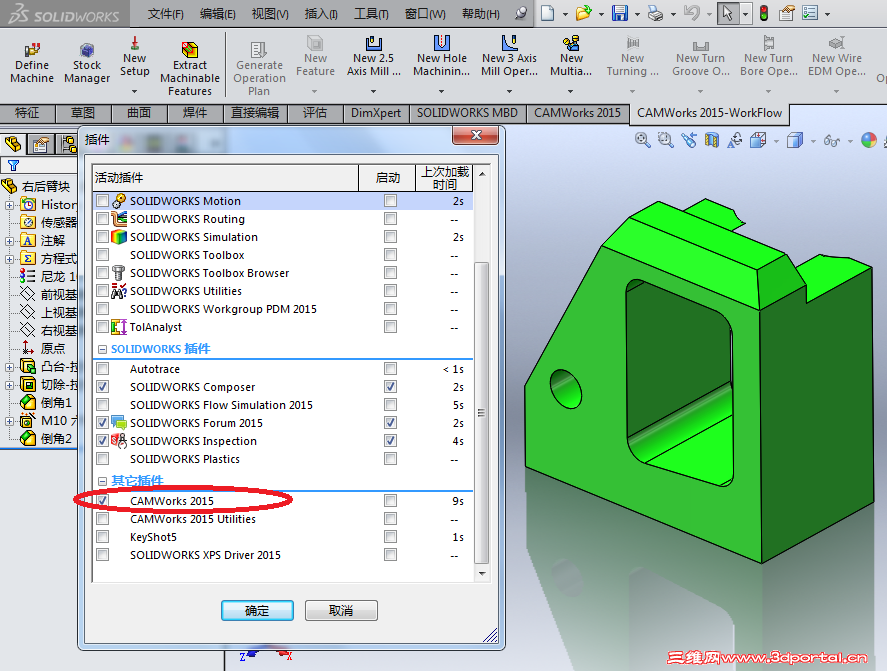The height and width of the screenshot is (671, 887).
Task: Open the 文件(F) menu
Action: (166, 14)
